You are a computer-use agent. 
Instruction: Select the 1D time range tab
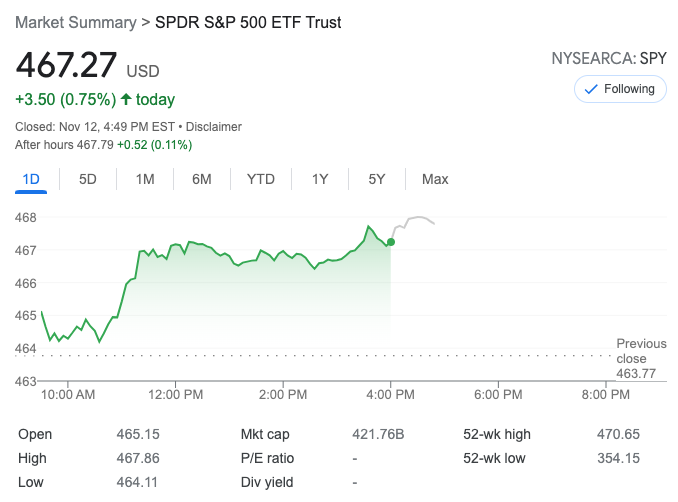tap(31, 179)
